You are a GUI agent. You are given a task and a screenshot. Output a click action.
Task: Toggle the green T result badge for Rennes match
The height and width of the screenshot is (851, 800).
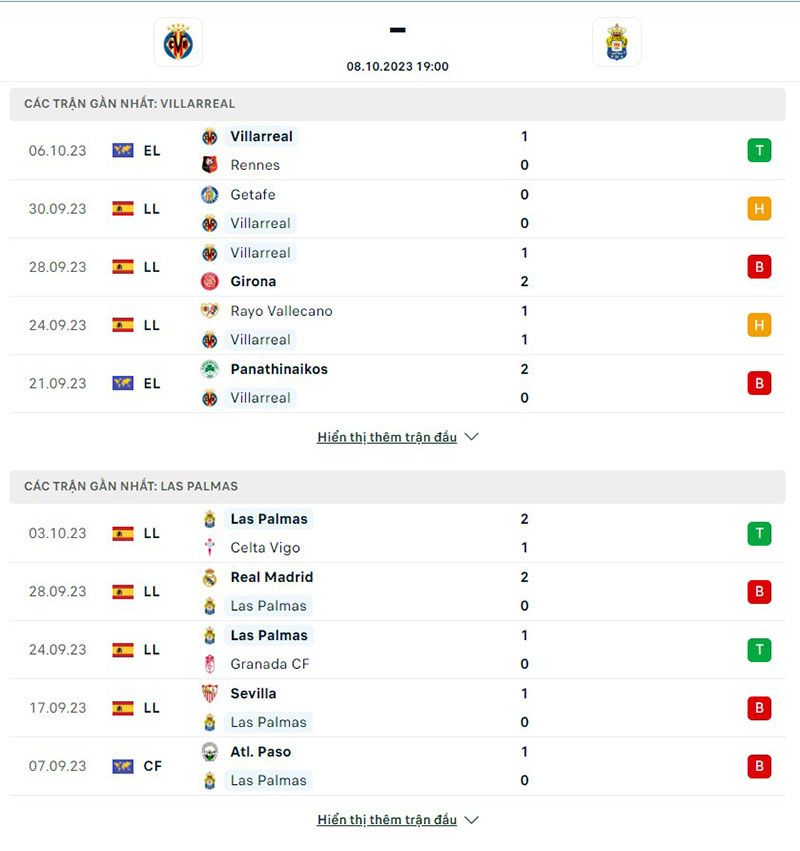coord(759,150)
